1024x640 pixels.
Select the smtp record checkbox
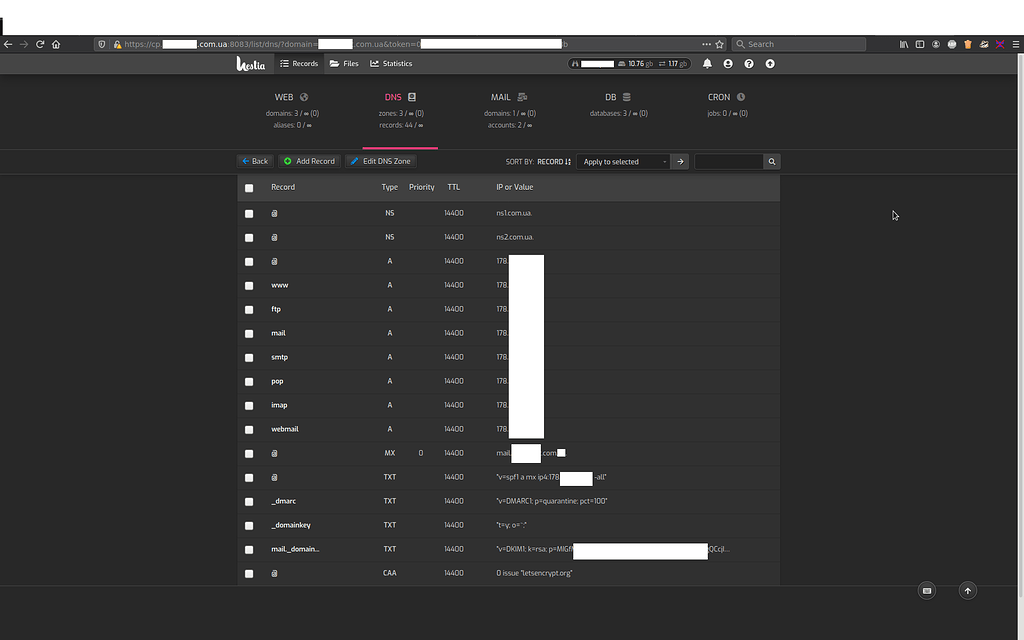coord(249,358)
